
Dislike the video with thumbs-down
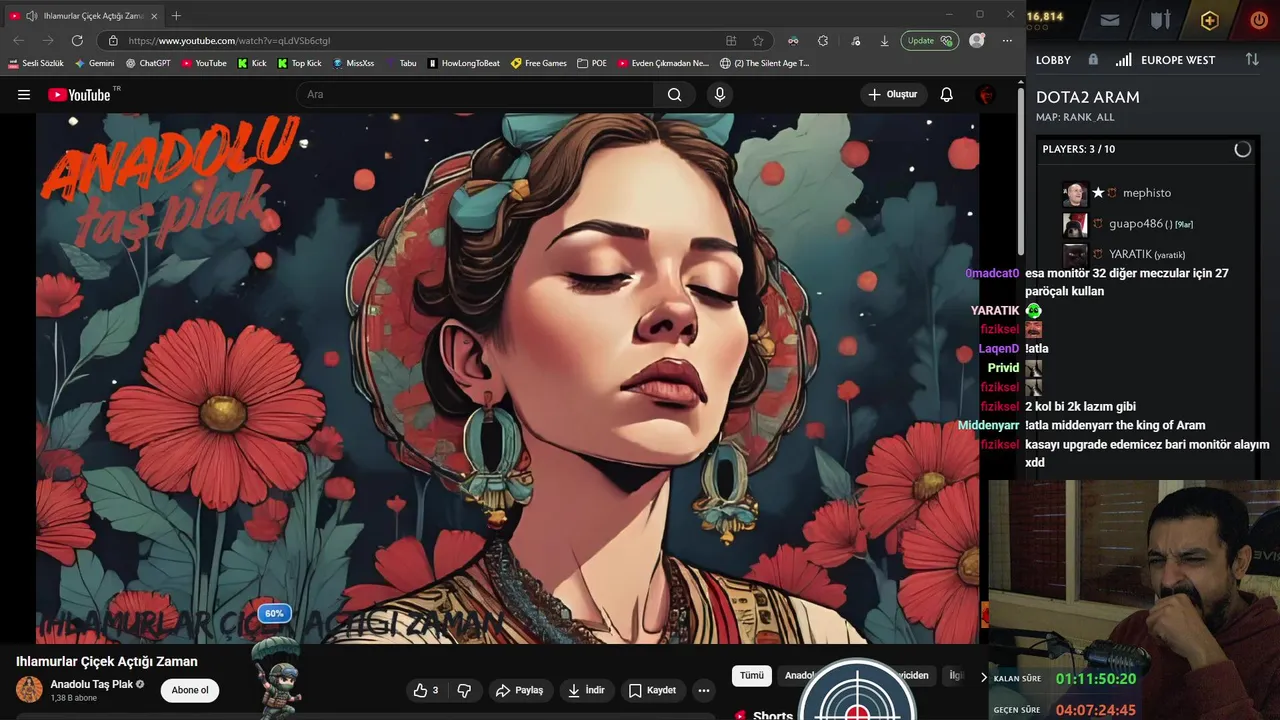464,690
